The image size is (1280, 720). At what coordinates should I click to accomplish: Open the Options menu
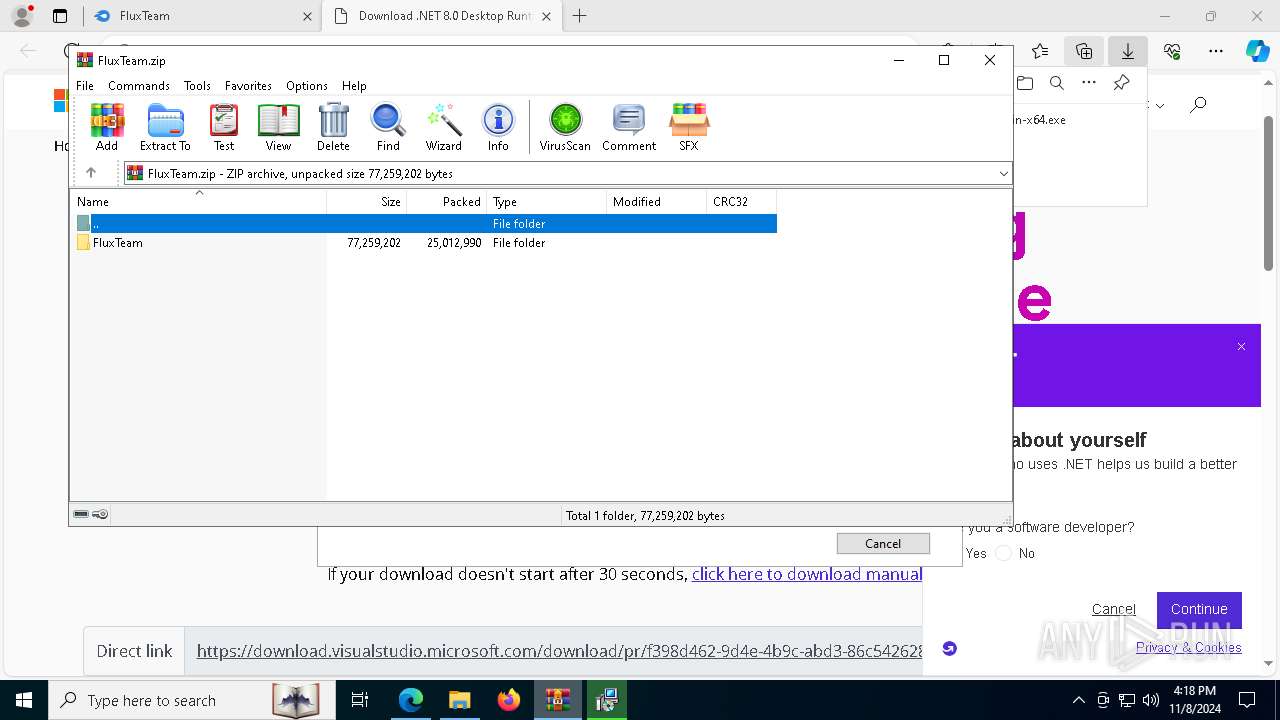click(x=307, y=86)
